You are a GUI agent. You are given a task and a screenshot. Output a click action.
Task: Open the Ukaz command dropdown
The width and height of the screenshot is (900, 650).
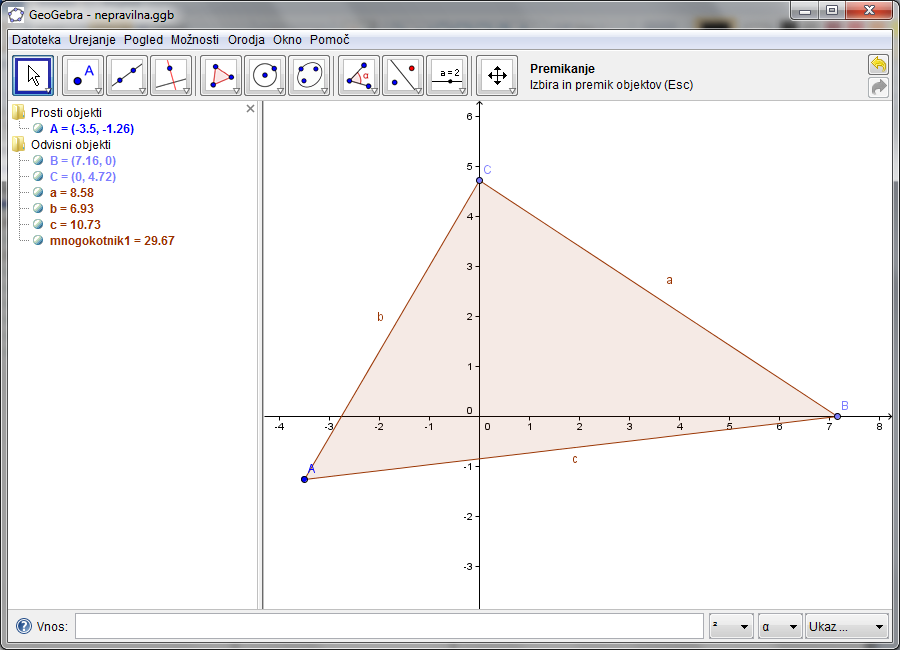tap(847, 627)
